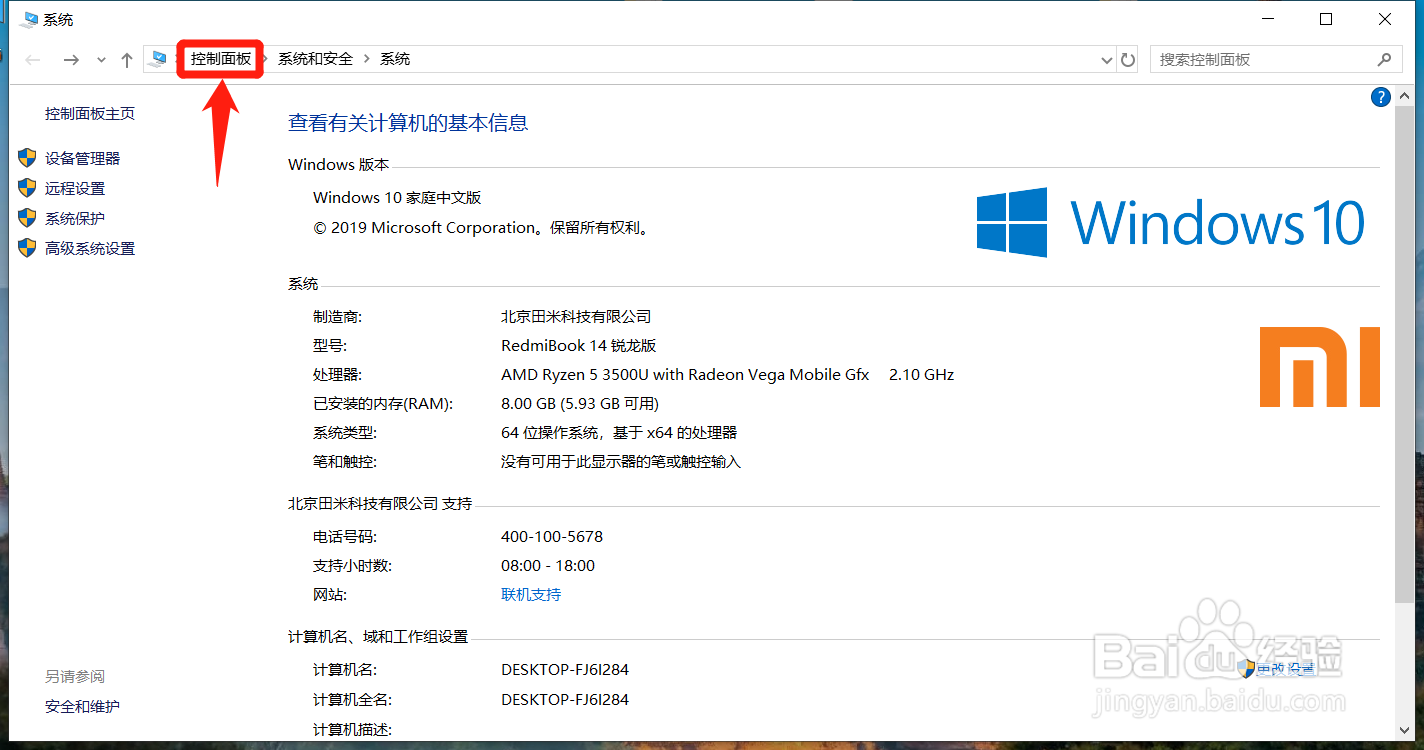Minimize the 系统 window
The height and width of the screenshot is (750, 1424).
pos(1268,19)
